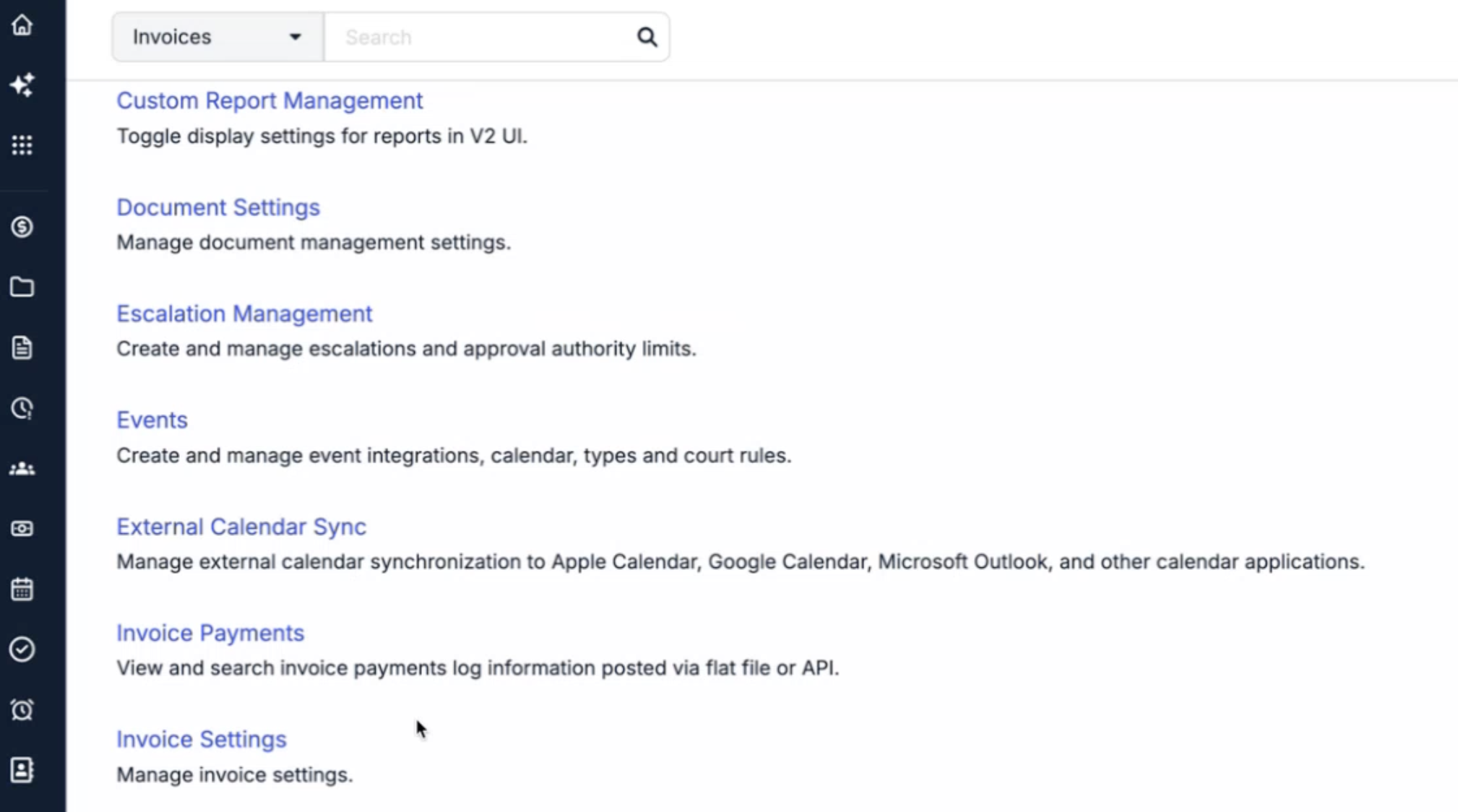Click 'Manage invoice settings.' description
This screenshot has width=1458, height=812.
(235, 774)
